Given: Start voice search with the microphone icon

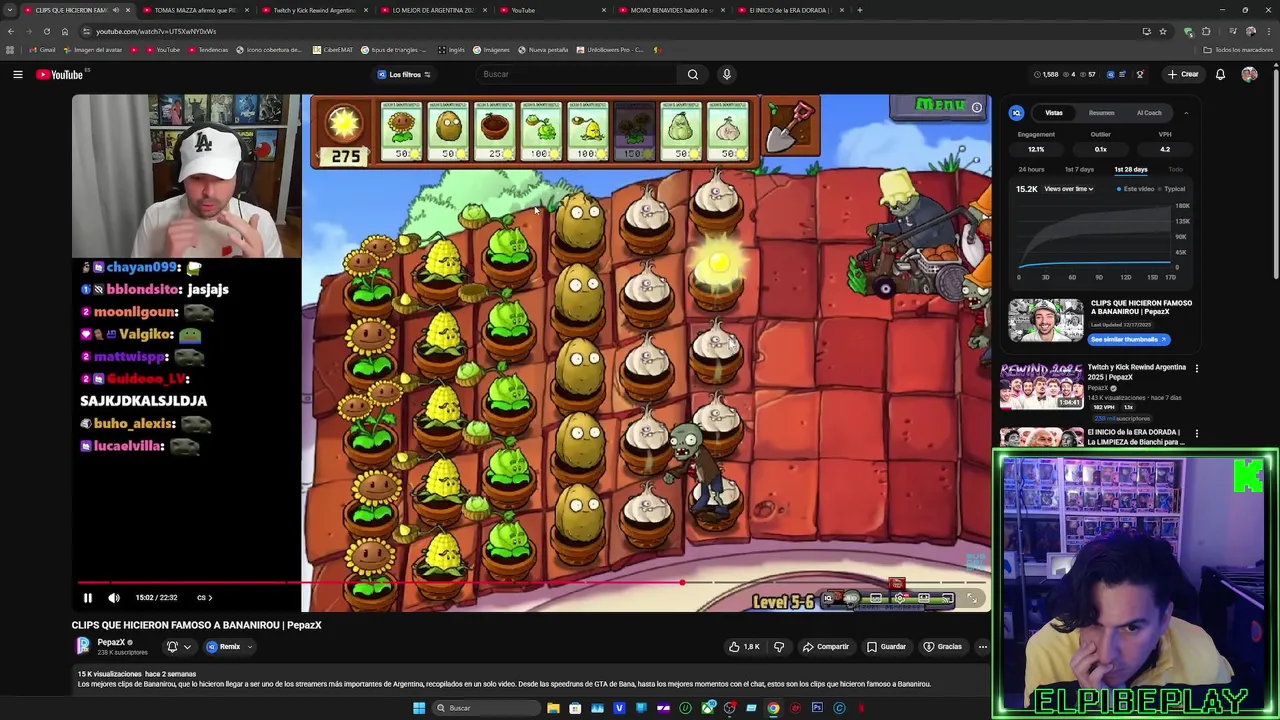Looking at the screenshot, I should tap(727, 74).
